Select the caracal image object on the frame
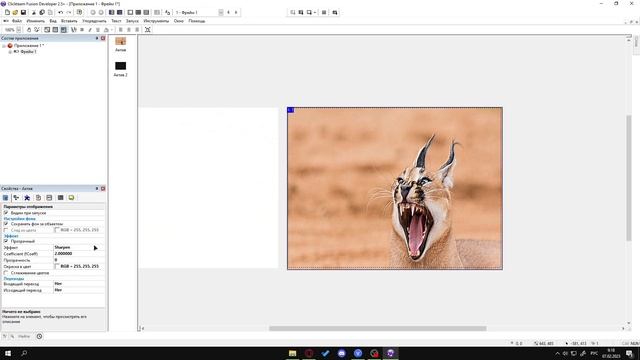640x360 pixels. 395,188
